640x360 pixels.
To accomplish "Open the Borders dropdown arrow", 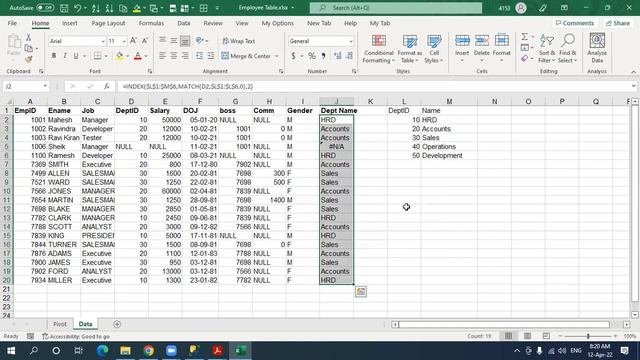I will [x=106, y=56].
